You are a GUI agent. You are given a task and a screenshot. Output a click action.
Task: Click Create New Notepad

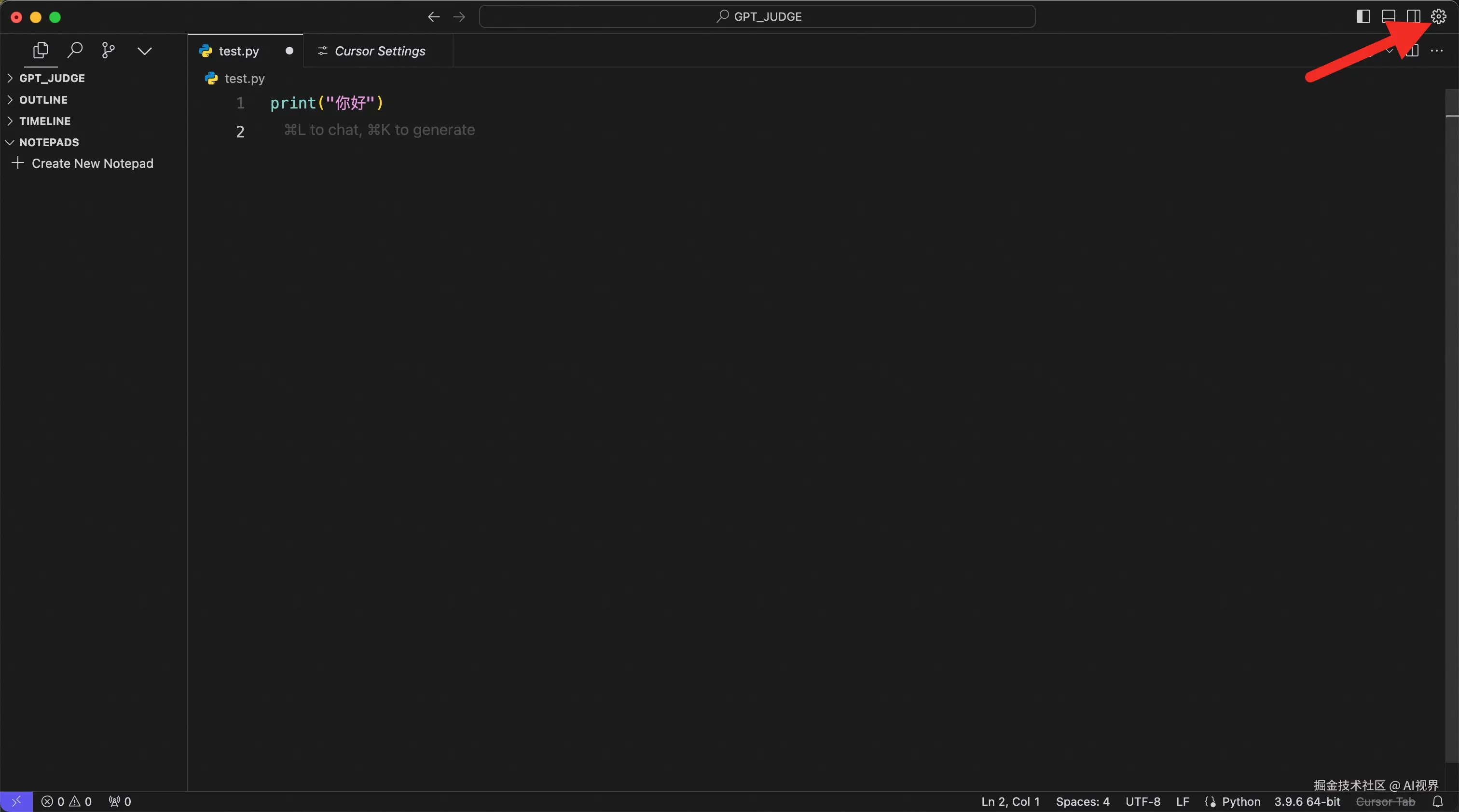point(92,163)
